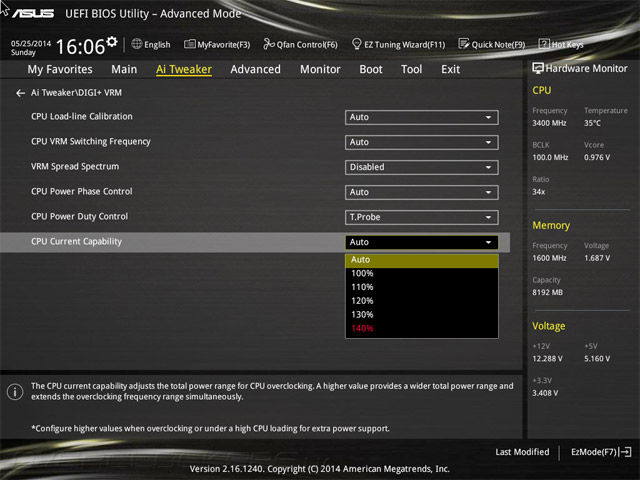Open MyFavorite(F3) folder icon

pyautogui.click(x=189, y=44)
